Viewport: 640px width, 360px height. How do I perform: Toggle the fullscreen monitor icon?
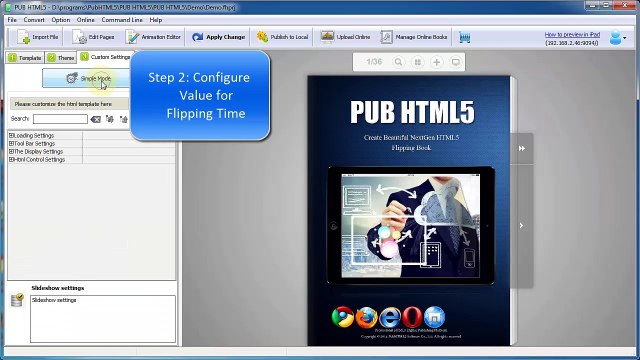point(456,62)
